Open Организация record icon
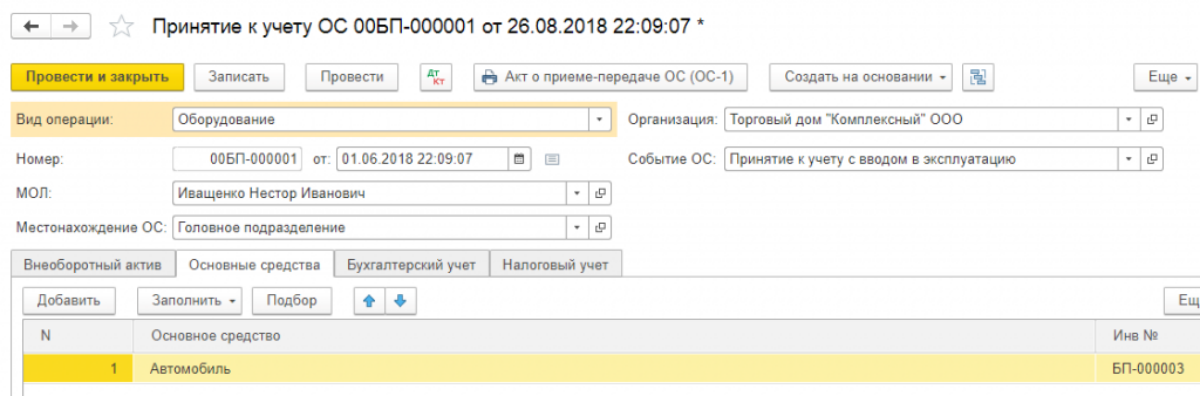 1152,120
